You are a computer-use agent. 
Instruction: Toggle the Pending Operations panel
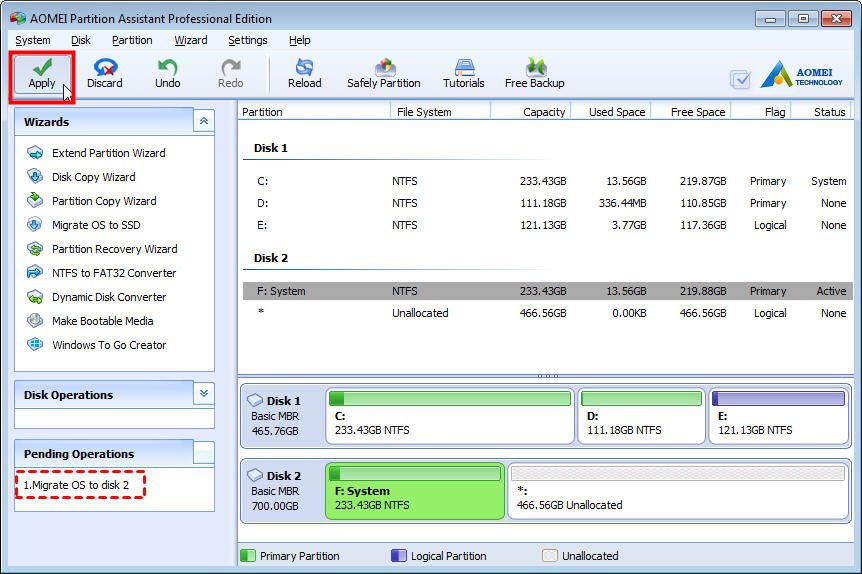coord(203,452)
